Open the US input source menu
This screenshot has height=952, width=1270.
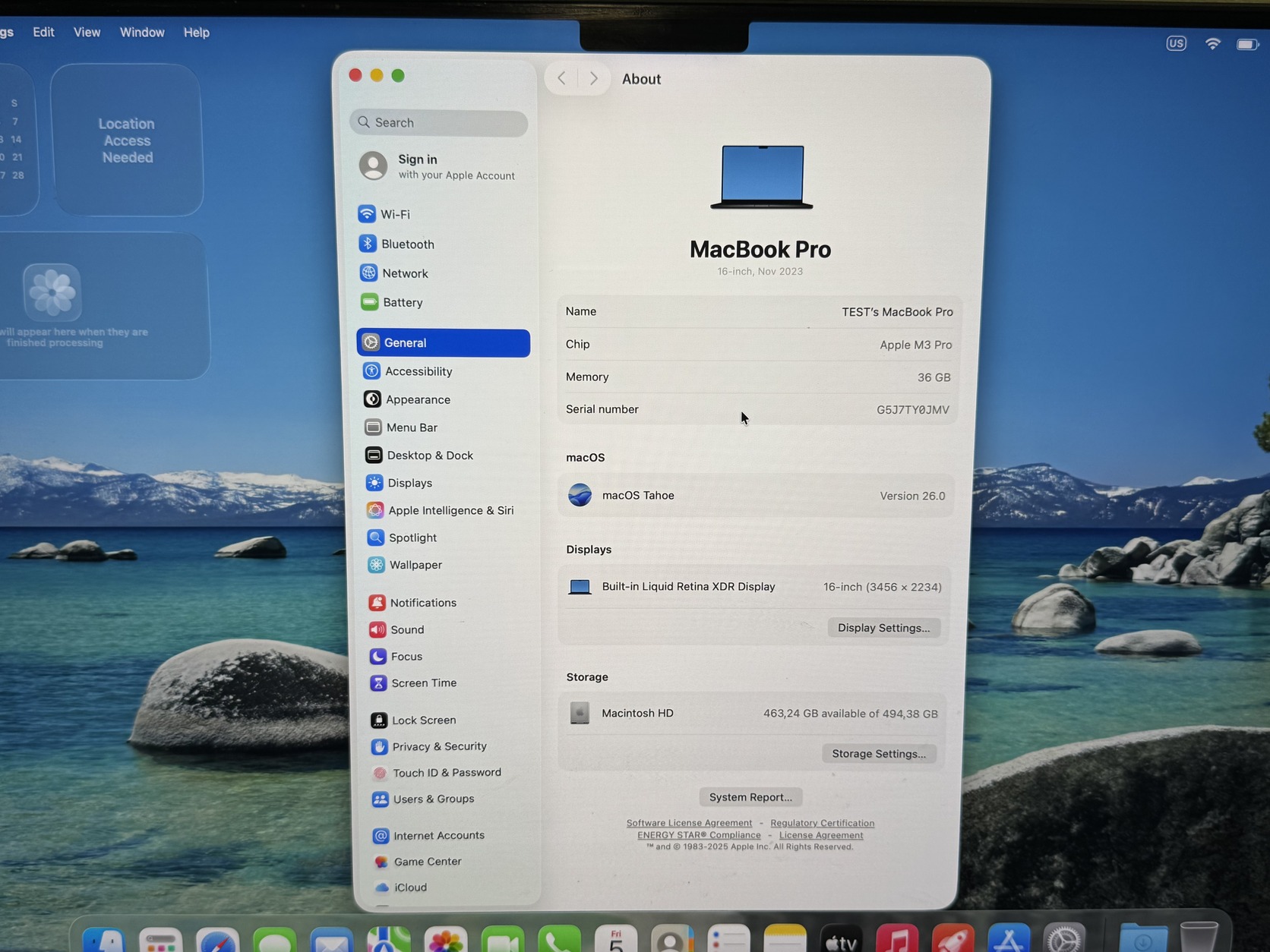click(1176, 43)
